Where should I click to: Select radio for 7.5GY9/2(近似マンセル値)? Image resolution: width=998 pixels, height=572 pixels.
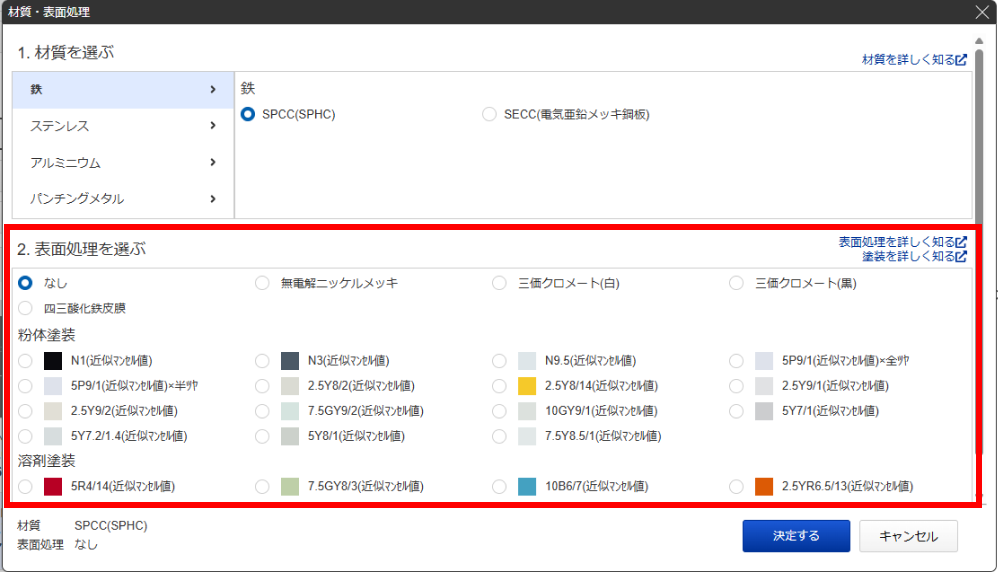(x=262, y=412)
